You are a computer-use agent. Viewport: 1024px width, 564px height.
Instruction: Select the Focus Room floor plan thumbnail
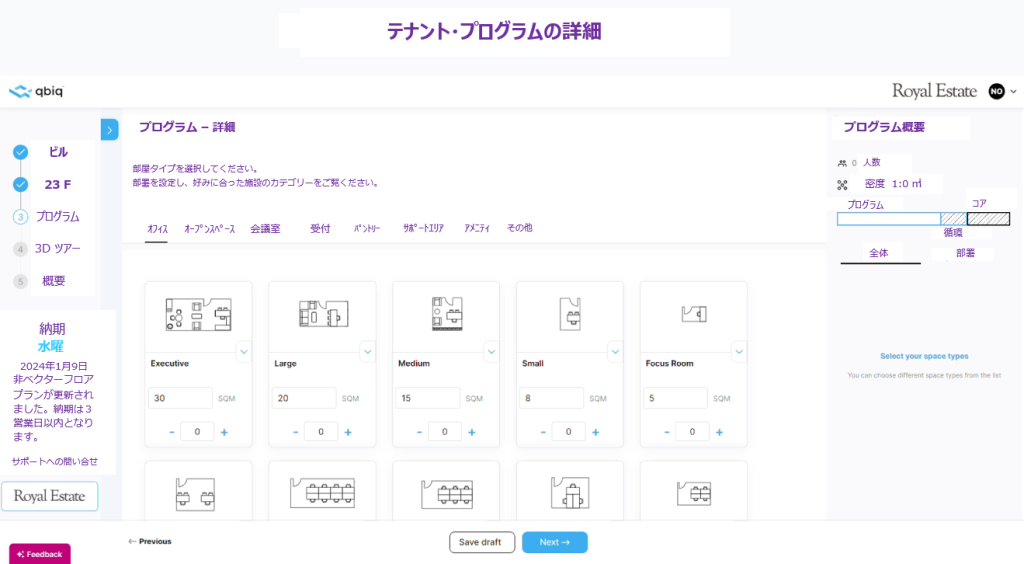[x=694, y=314]
